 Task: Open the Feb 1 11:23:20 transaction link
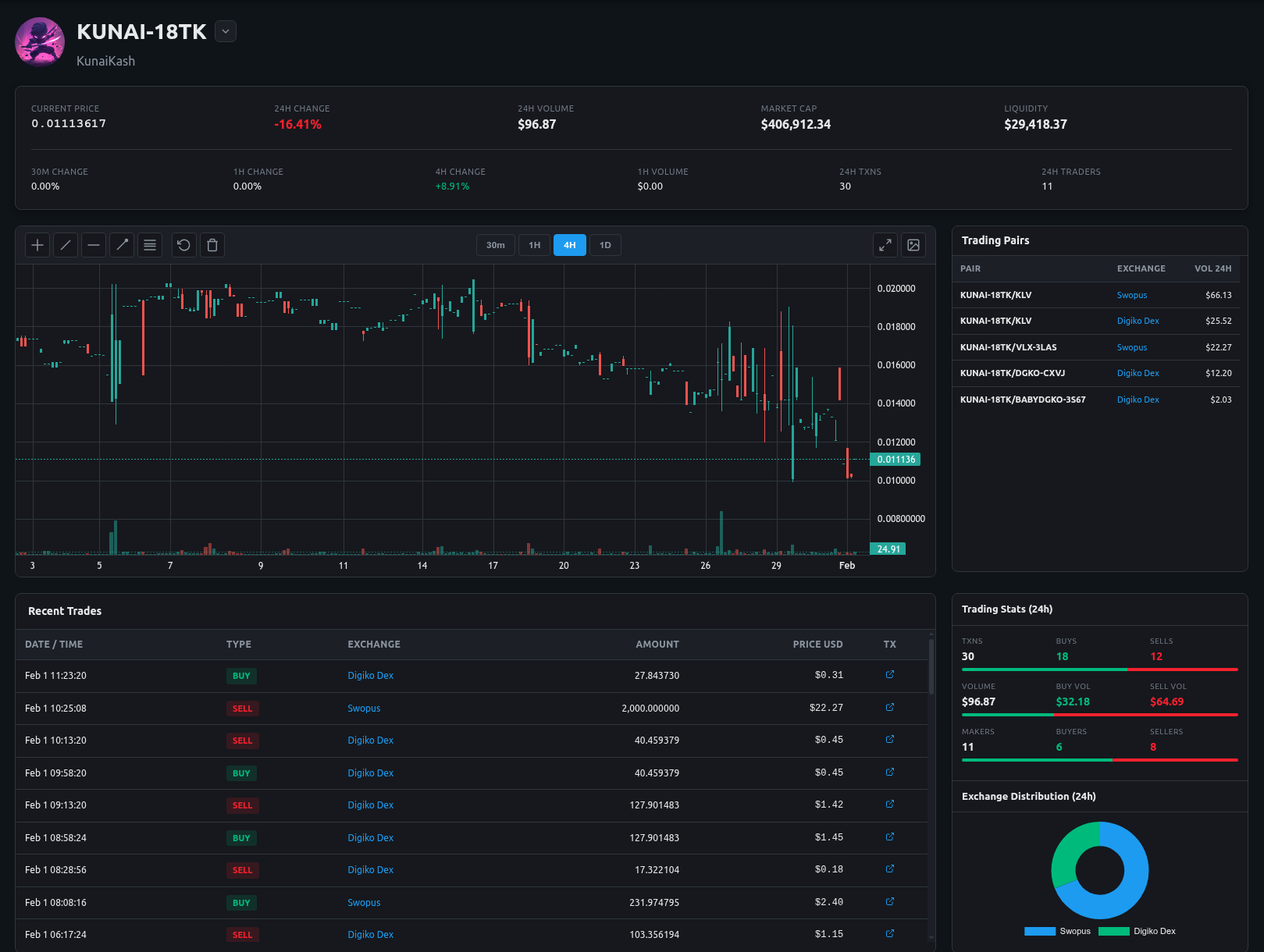pos(889,674)
